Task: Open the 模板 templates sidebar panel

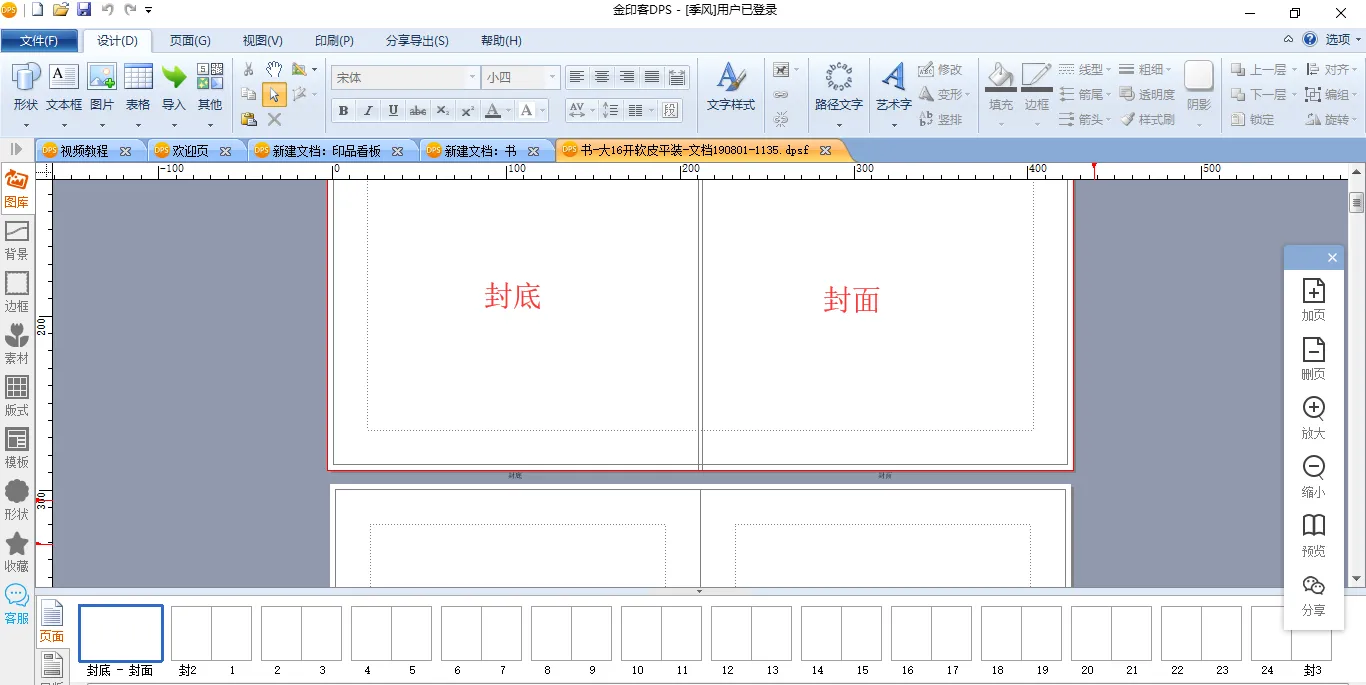Action: click(x=17, y=448)
